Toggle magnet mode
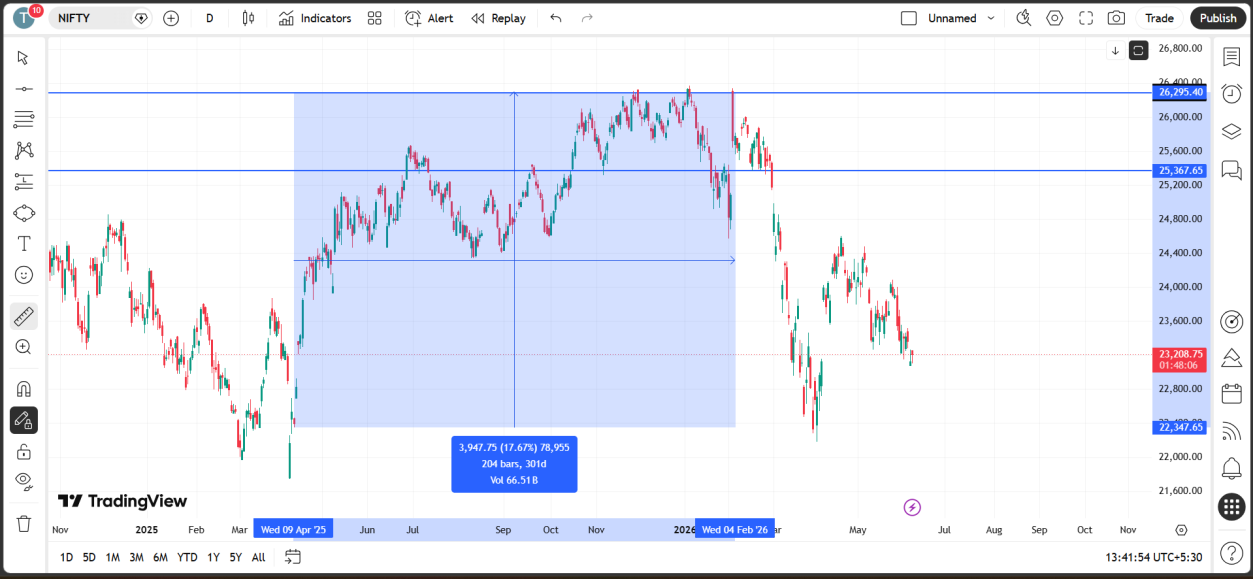Viewport: 1253px width, 579px height. pyautogui.click(x=23, y=389)
